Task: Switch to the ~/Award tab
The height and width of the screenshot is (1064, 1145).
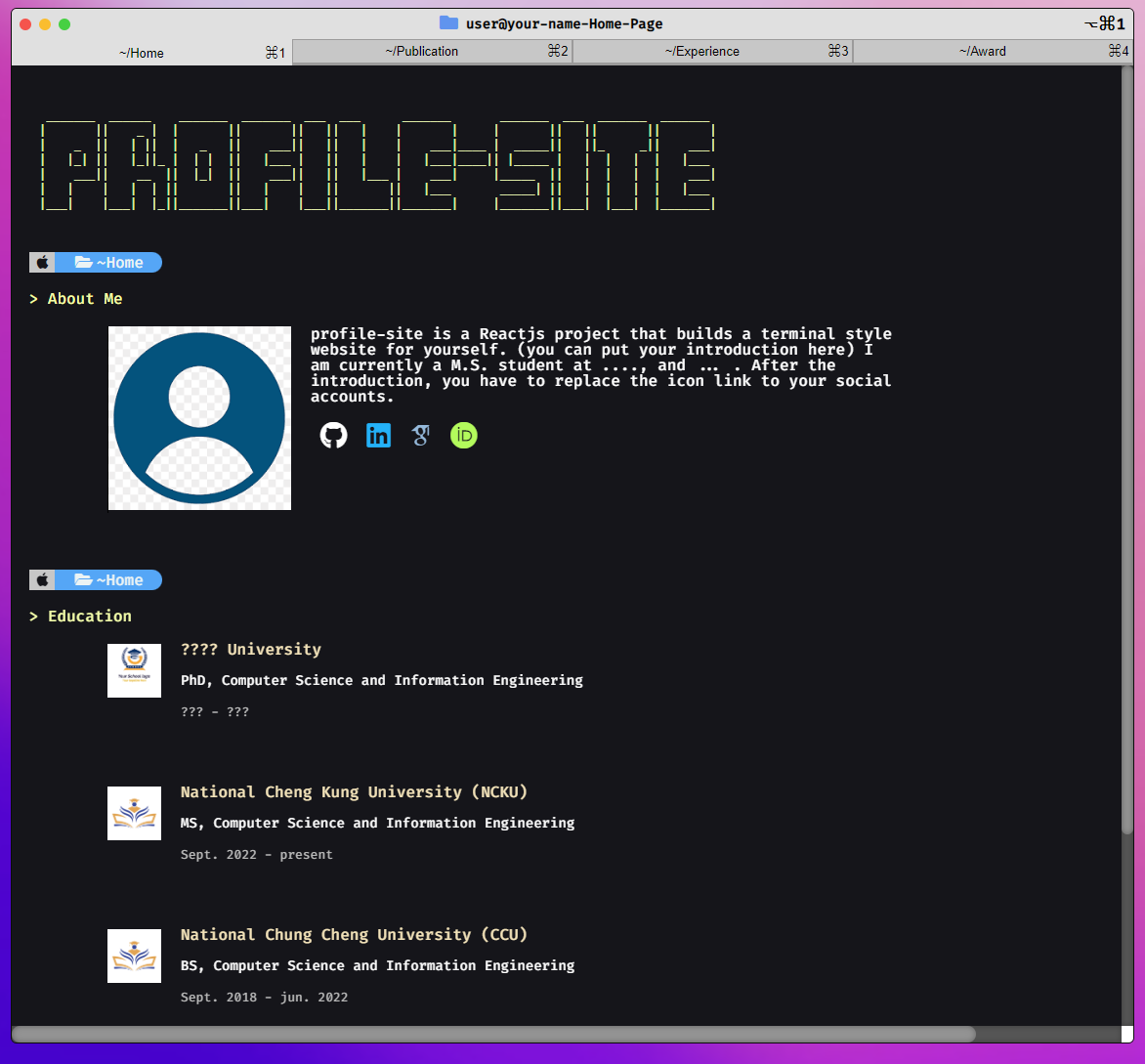Action: pos(993,51)
